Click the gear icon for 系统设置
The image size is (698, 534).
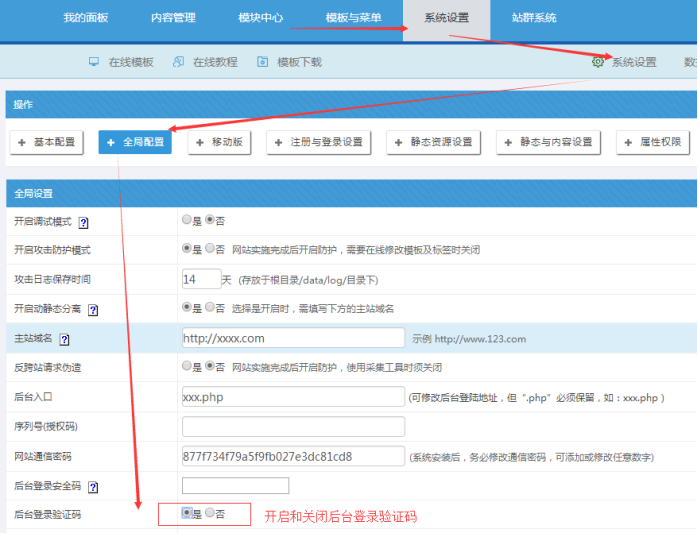point(598,62)
